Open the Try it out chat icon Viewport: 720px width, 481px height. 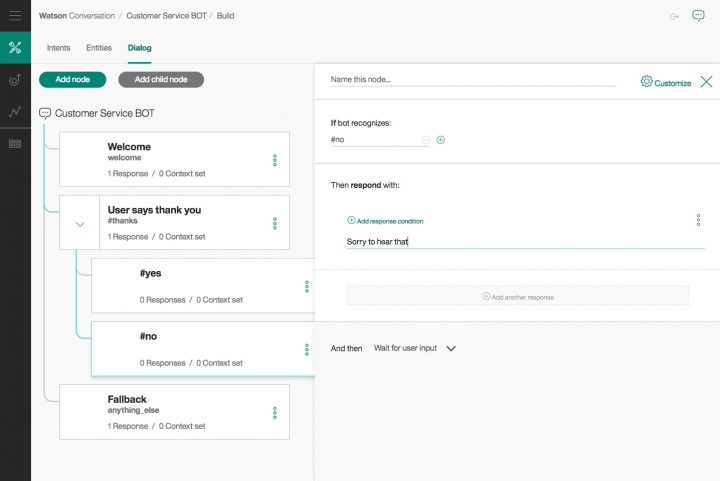click(x=698, y=16)
